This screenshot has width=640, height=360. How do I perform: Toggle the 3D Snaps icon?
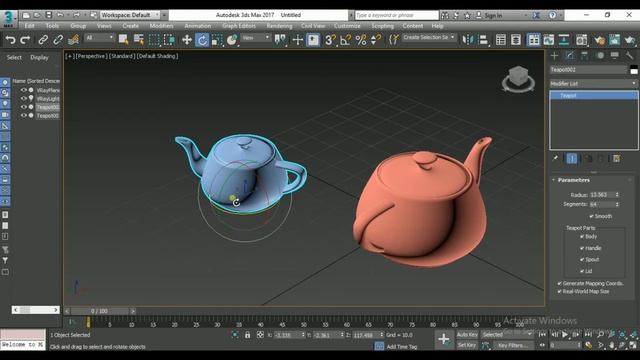pos(330,40)
